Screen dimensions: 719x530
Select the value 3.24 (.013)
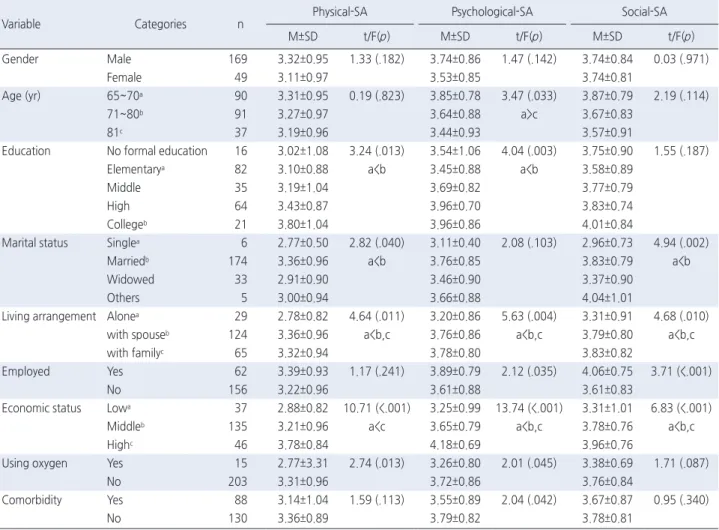(376, 151)
